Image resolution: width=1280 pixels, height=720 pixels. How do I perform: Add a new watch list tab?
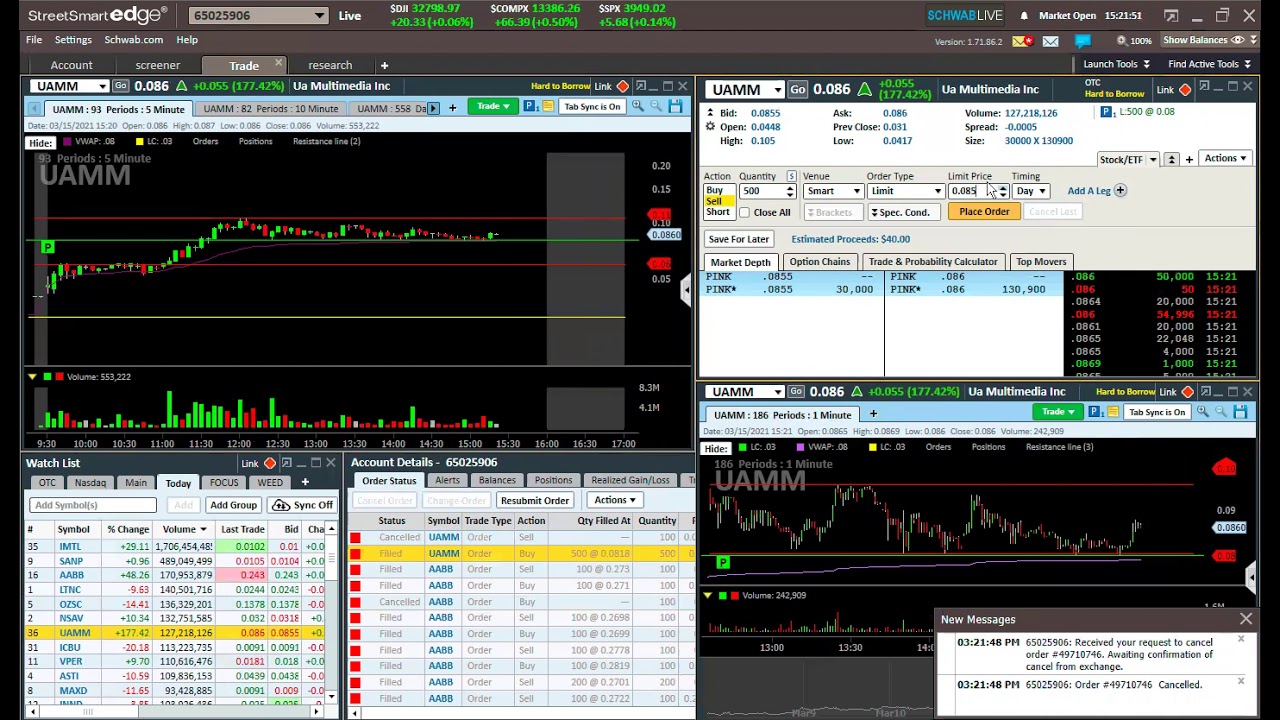pyautogui.click(x=305, y=482)
